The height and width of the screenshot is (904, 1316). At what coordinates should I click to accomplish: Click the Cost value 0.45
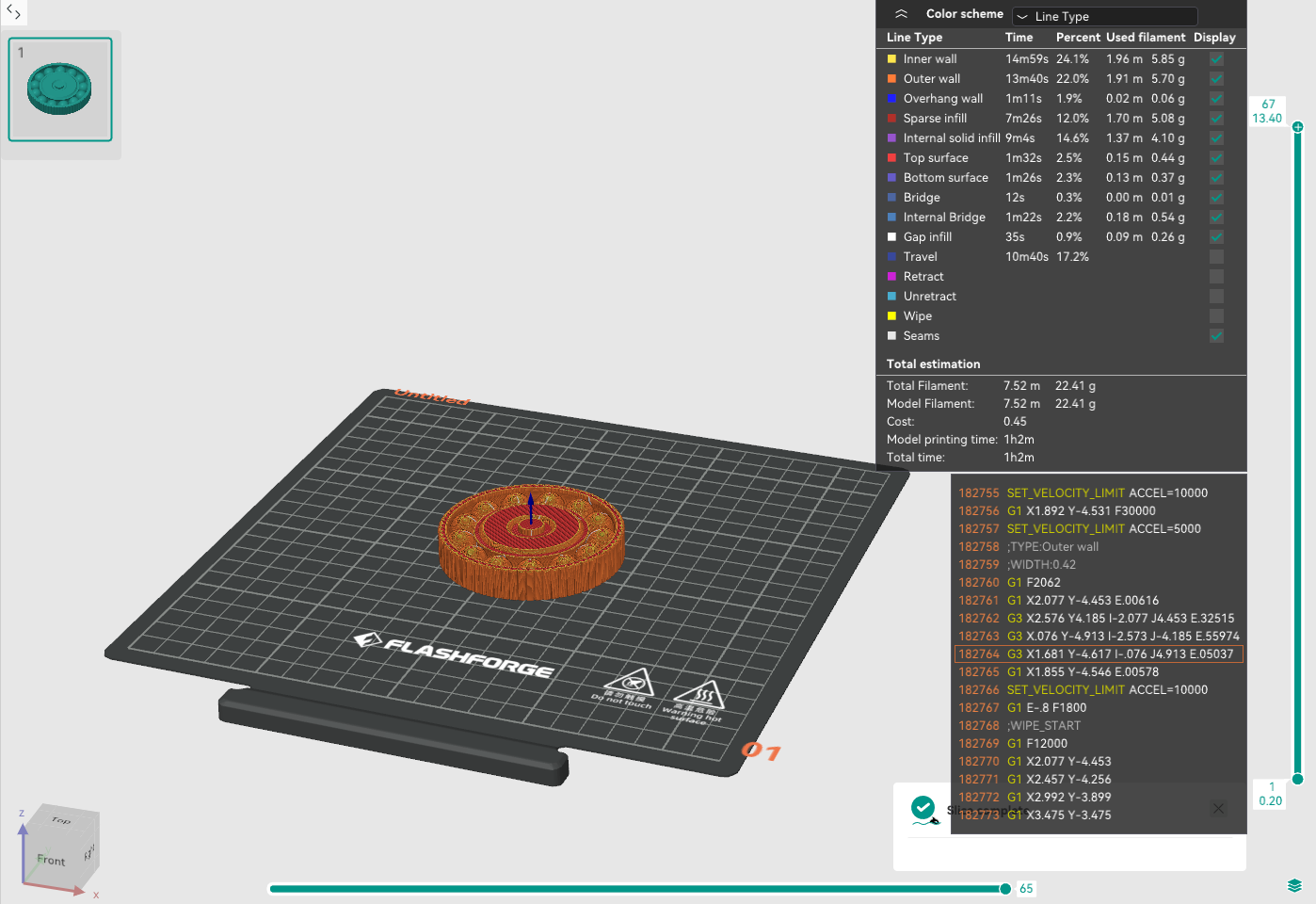pyautogui.click(x=1015, y=422)
